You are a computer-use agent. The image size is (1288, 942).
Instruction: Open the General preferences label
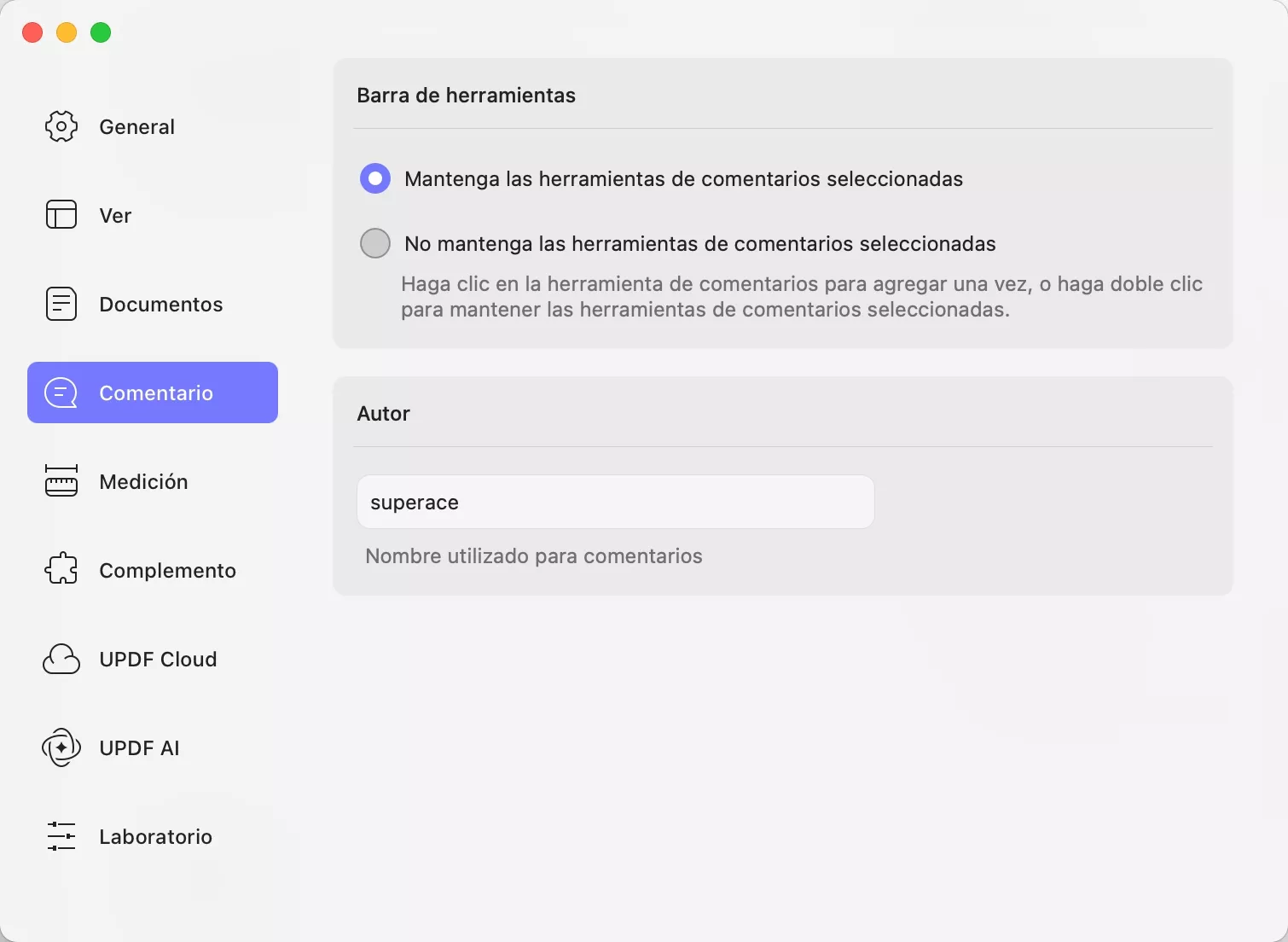(137, 127)
